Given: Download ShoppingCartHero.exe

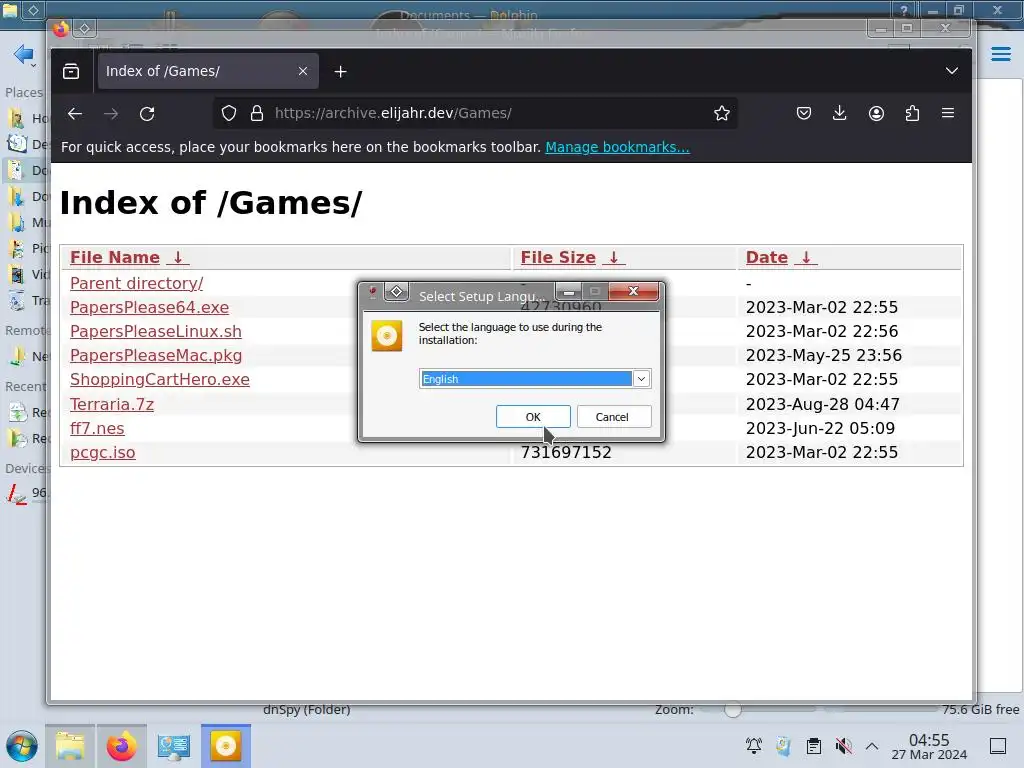Looking at the screenshot, I should point(159,379).
